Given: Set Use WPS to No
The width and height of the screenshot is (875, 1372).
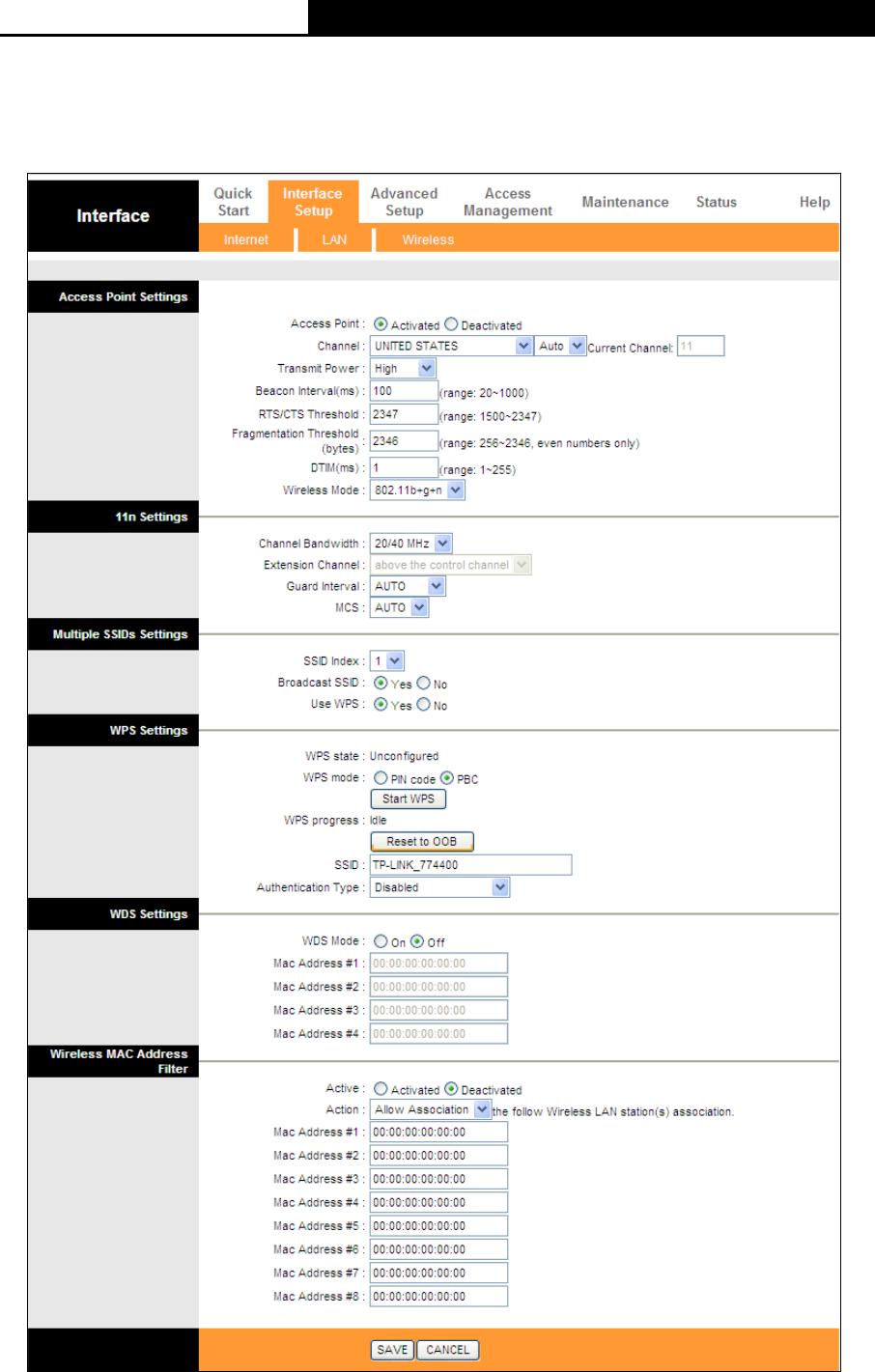Looking at the screenshot, I should point(423,704).
